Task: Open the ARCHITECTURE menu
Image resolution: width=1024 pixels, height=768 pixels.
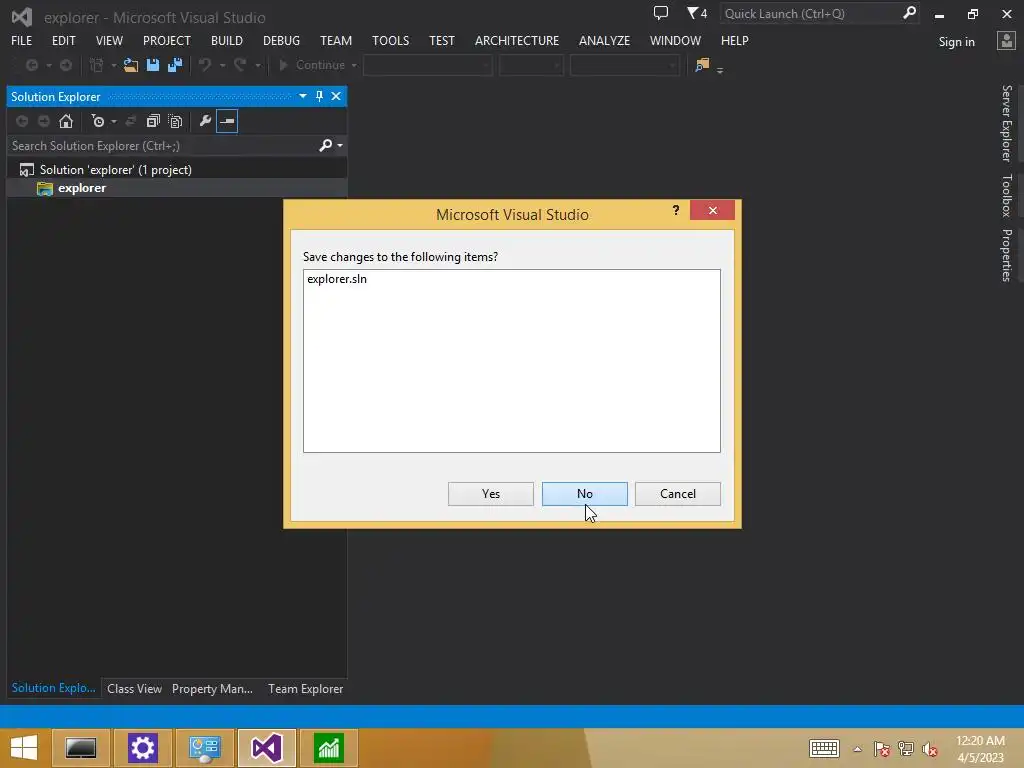Action: coord(517,40)
